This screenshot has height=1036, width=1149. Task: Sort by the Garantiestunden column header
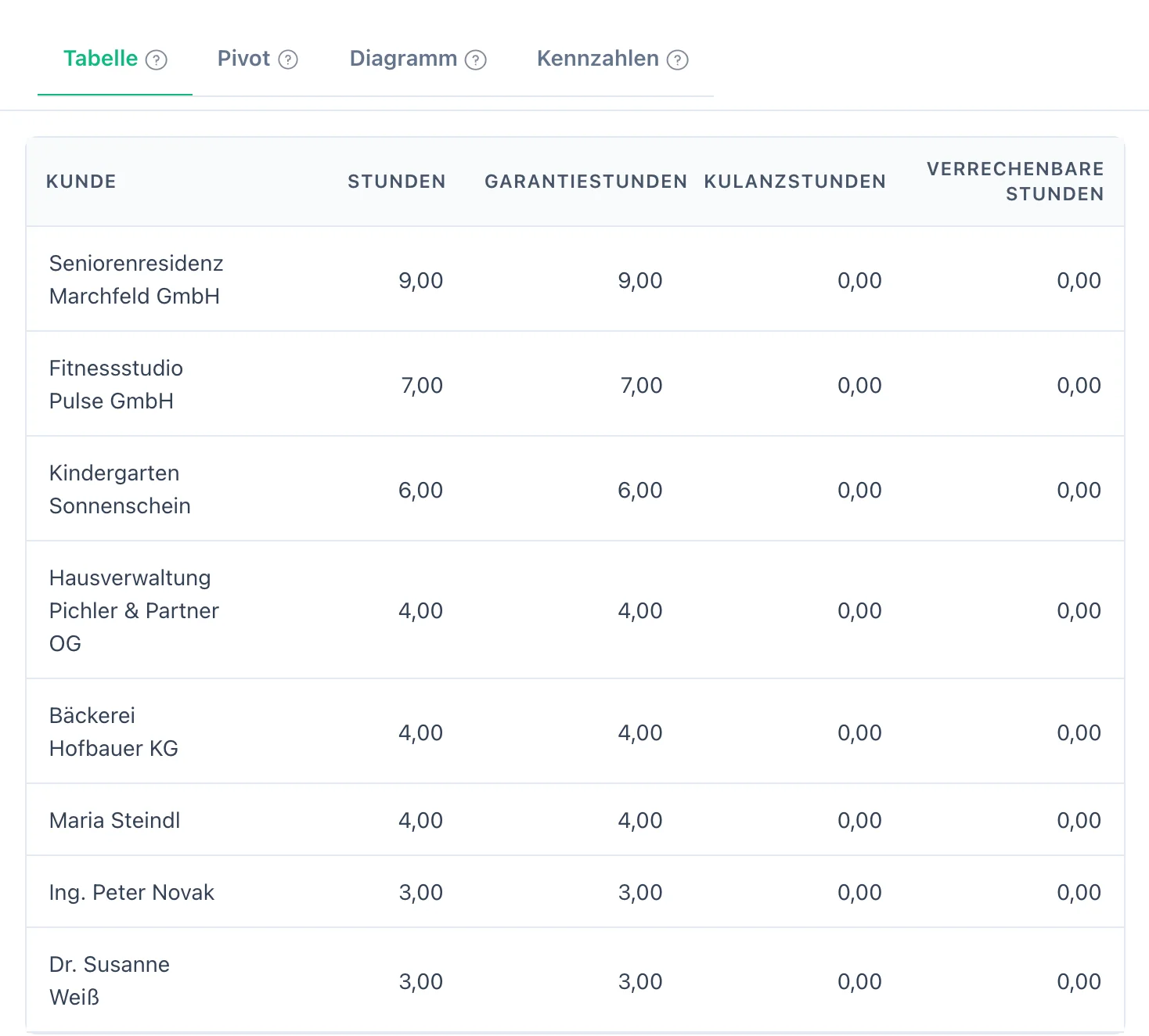tap(586, 182)
